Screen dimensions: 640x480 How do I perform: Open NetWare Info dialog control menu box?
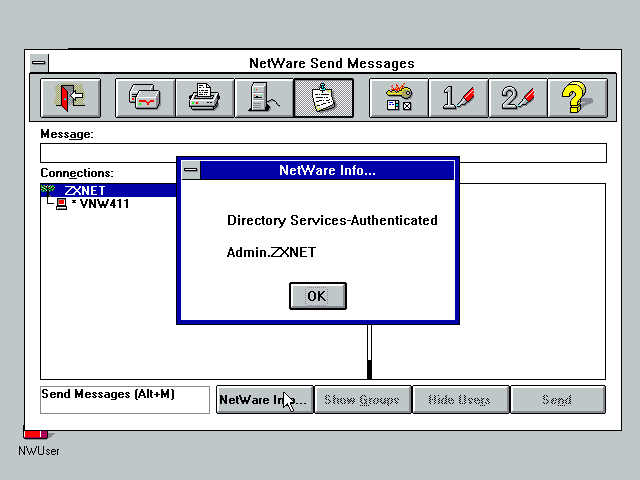point(191,170)
